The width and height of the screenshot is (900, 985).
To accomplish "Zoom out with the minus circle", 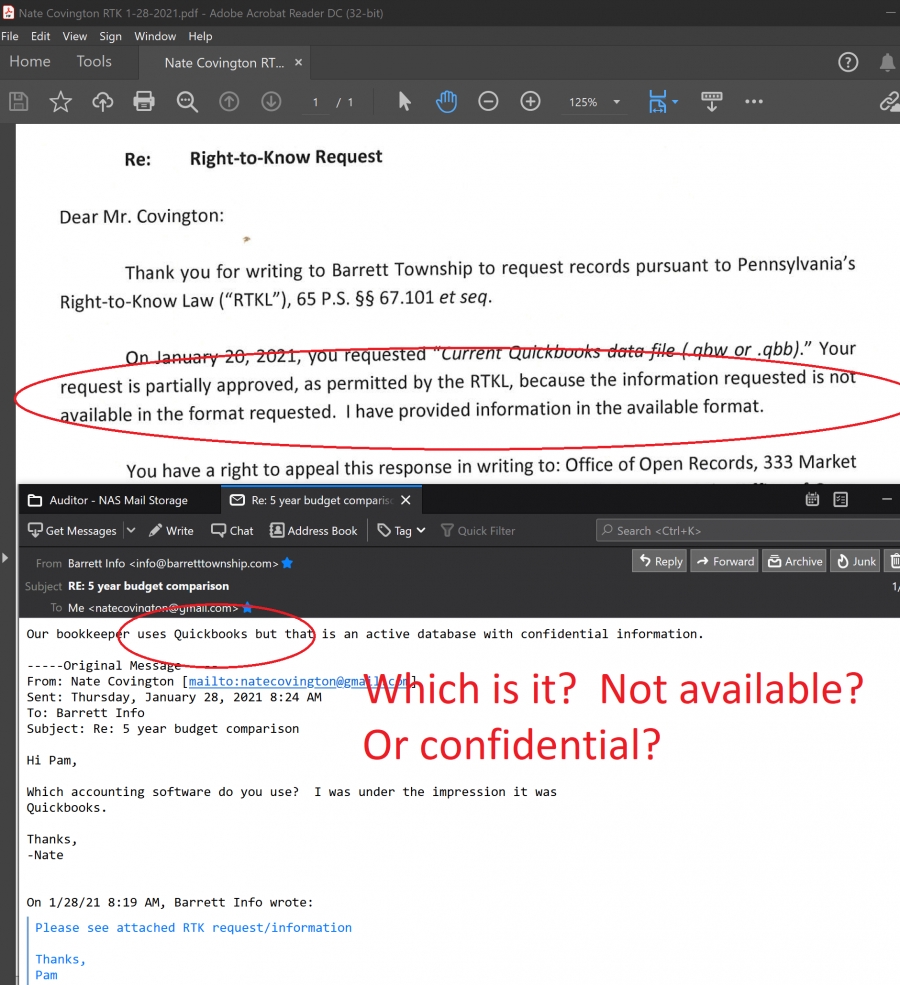I will pos(488,101).
